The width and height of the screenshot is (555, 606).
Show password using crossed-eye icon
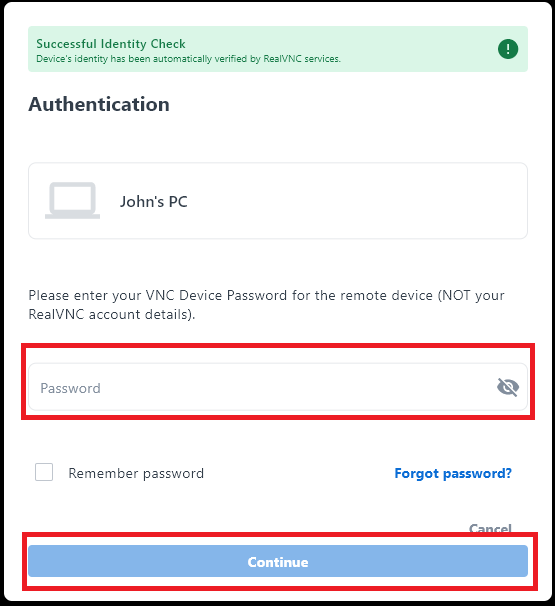click(508, 387)
